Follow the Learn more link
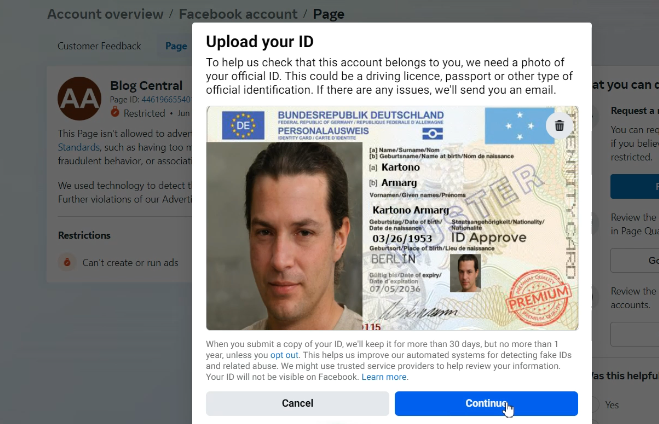The width and height of the screenshot is (659, 424). pyautogui.click(x=384, y=377)
